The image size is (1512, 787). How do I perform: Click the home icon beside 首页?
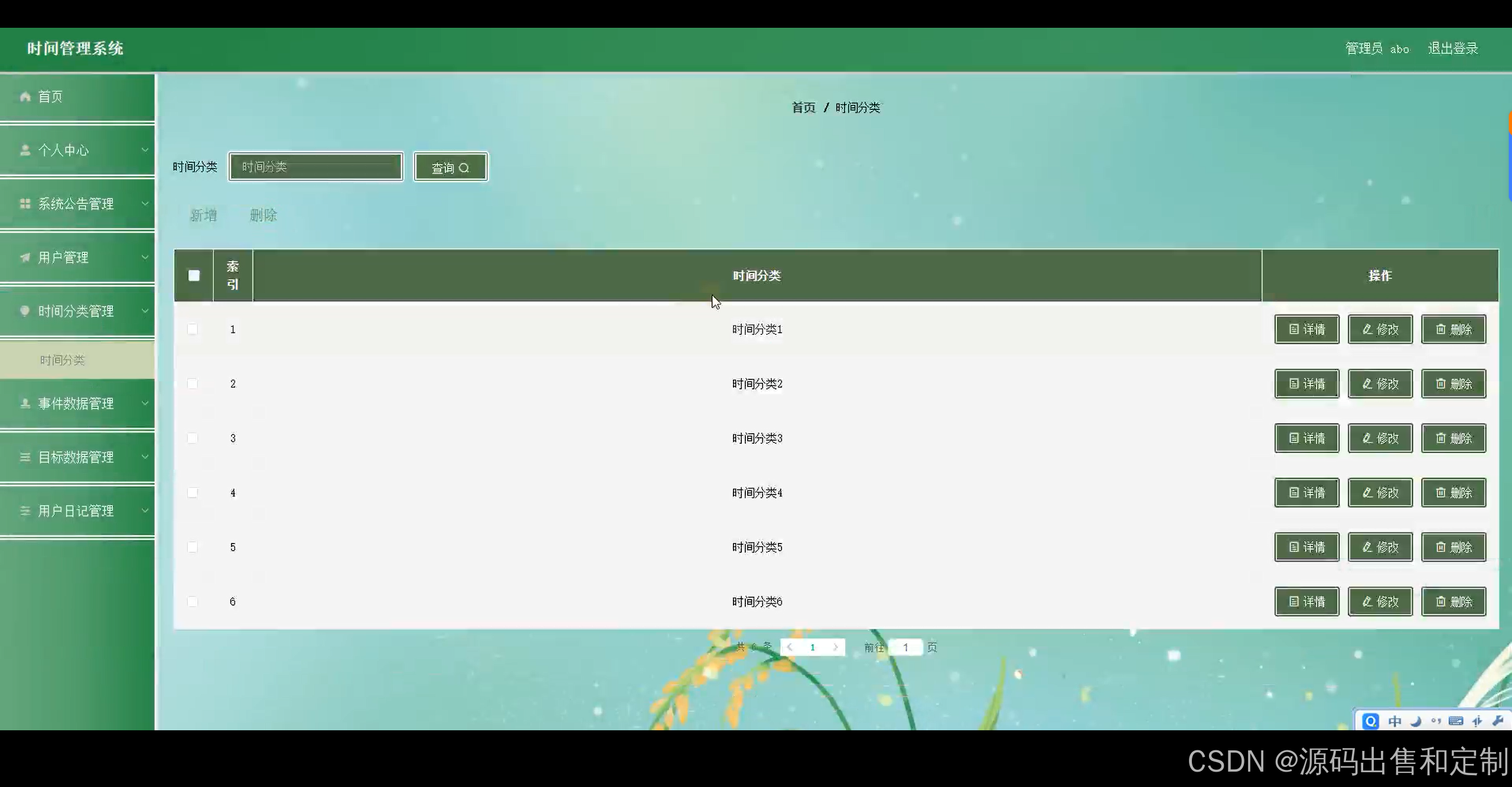pos(25,96)
